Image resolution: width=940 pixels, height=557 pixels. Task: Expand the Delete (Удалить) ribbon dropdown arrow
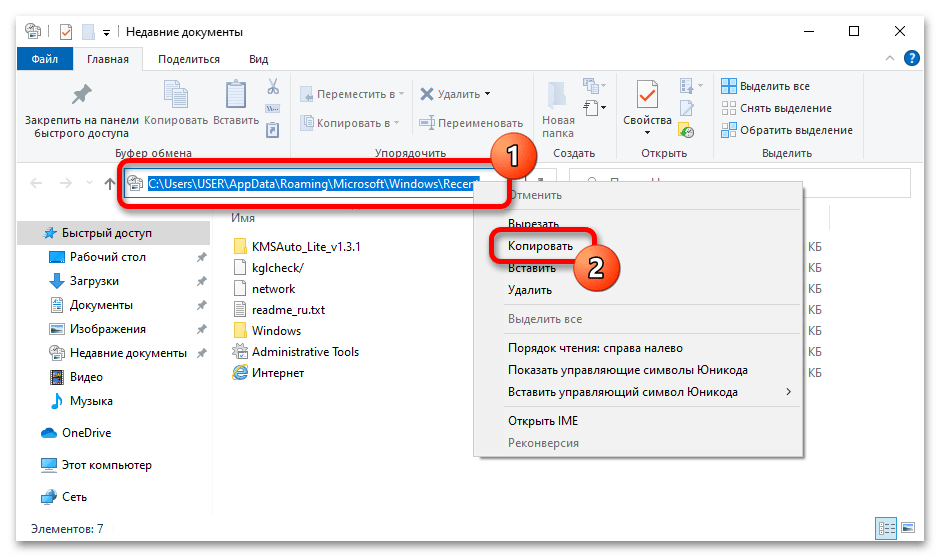point(488,94)
